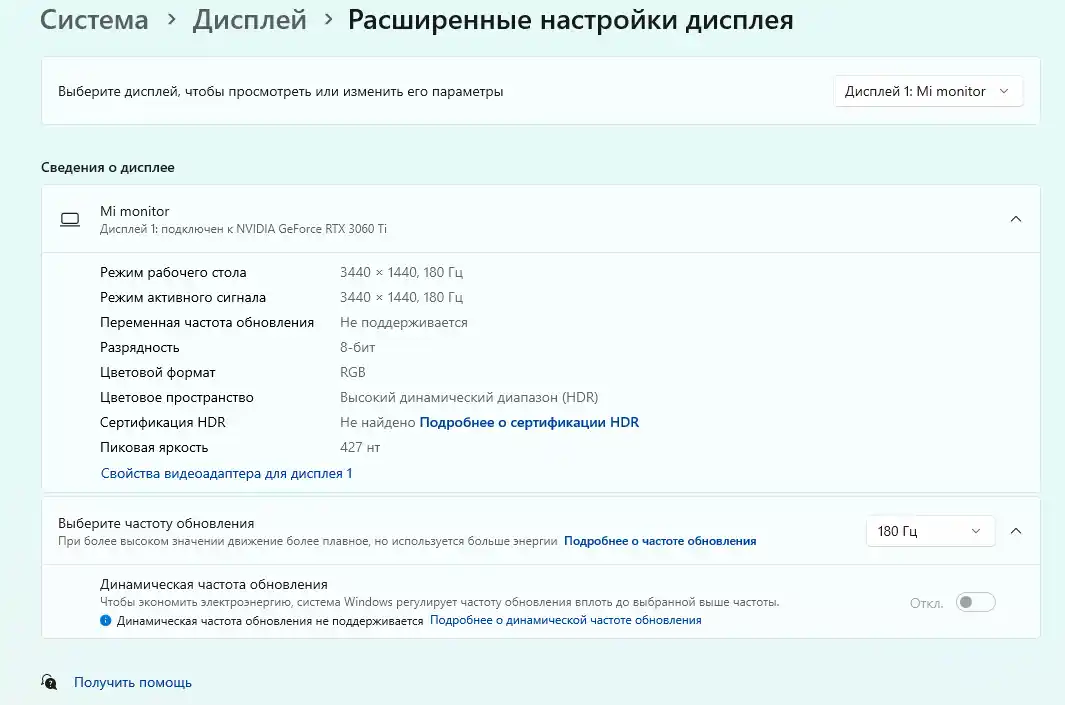Click the Выберите частоту обновления title
This screenshot has height=705, width=1065.
(x=156, y=524)
